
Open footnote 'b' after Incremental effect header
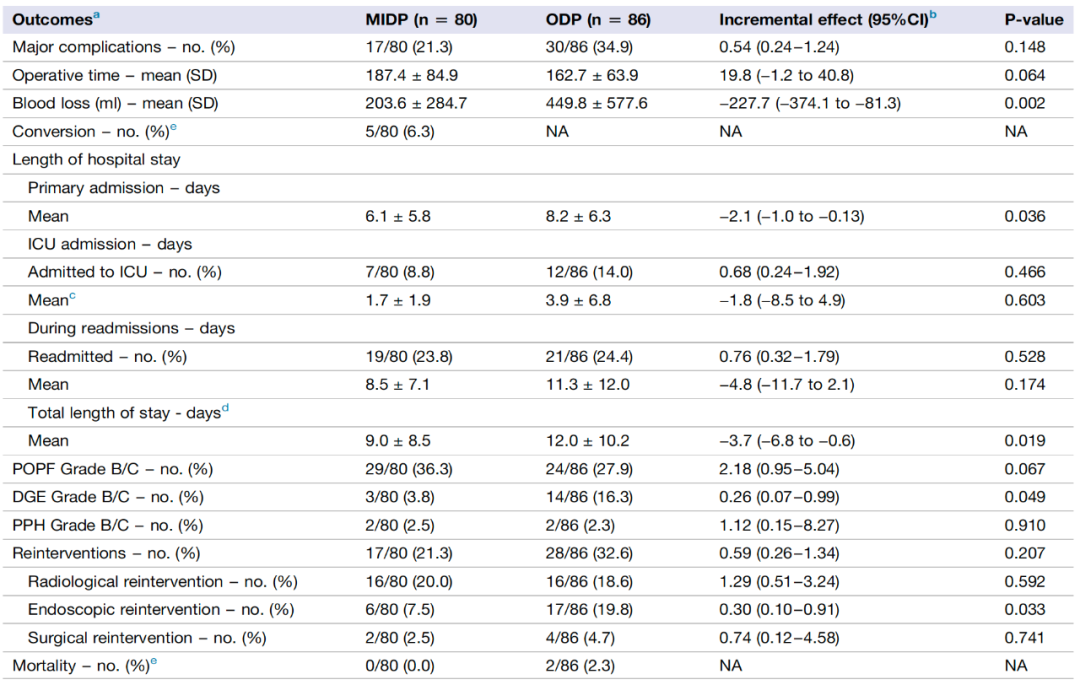click(933, 15)
